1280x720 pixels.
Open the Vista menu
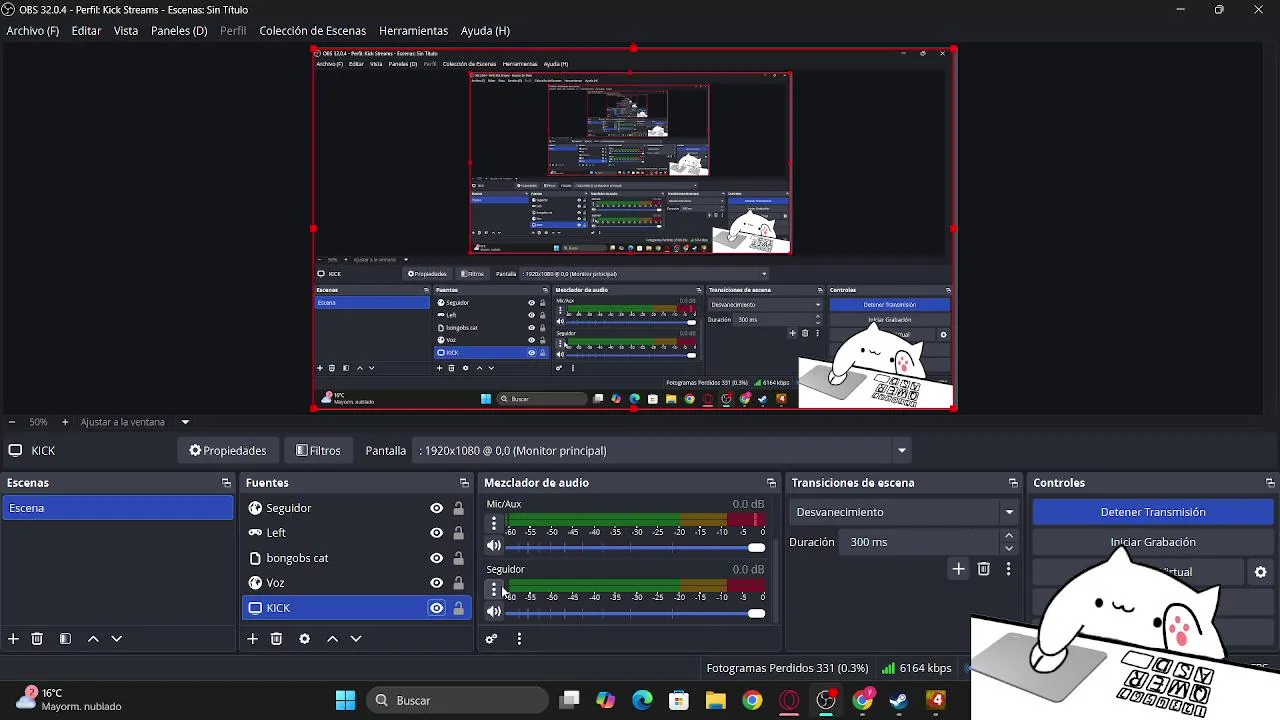tap(126, 31)
